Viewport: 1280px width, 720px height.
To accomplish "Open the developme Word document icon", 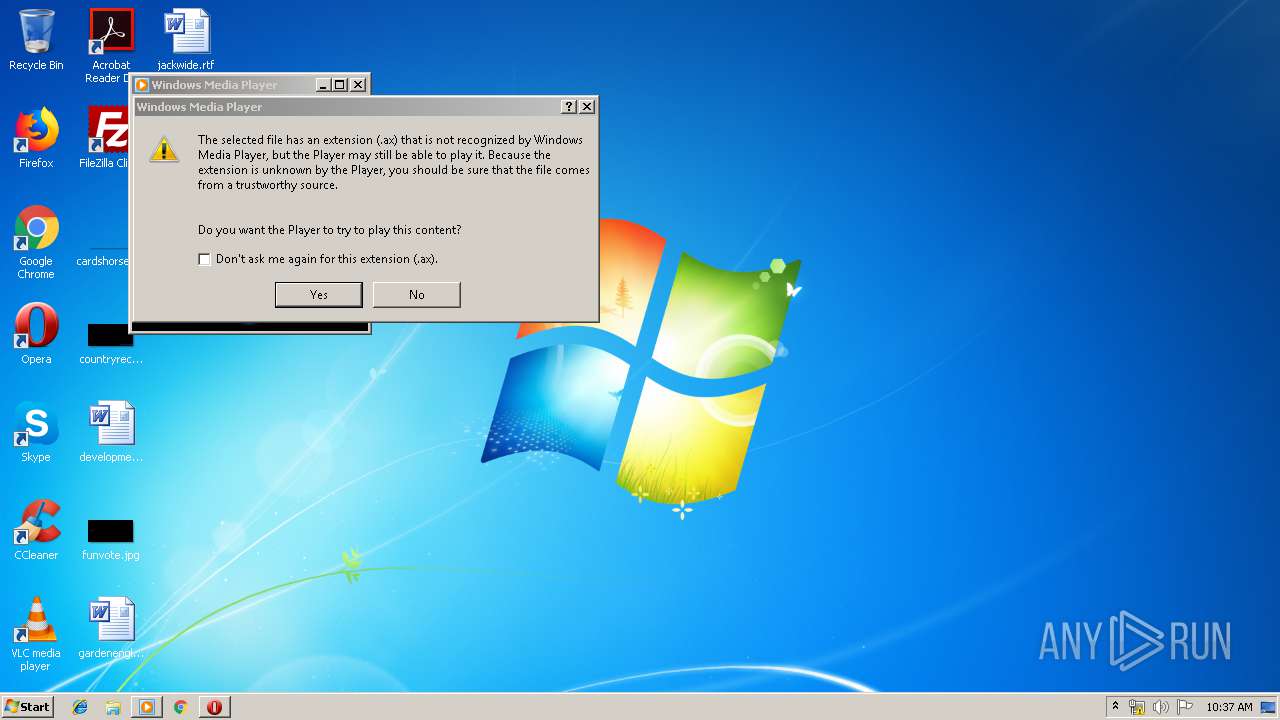I will 111,432.
